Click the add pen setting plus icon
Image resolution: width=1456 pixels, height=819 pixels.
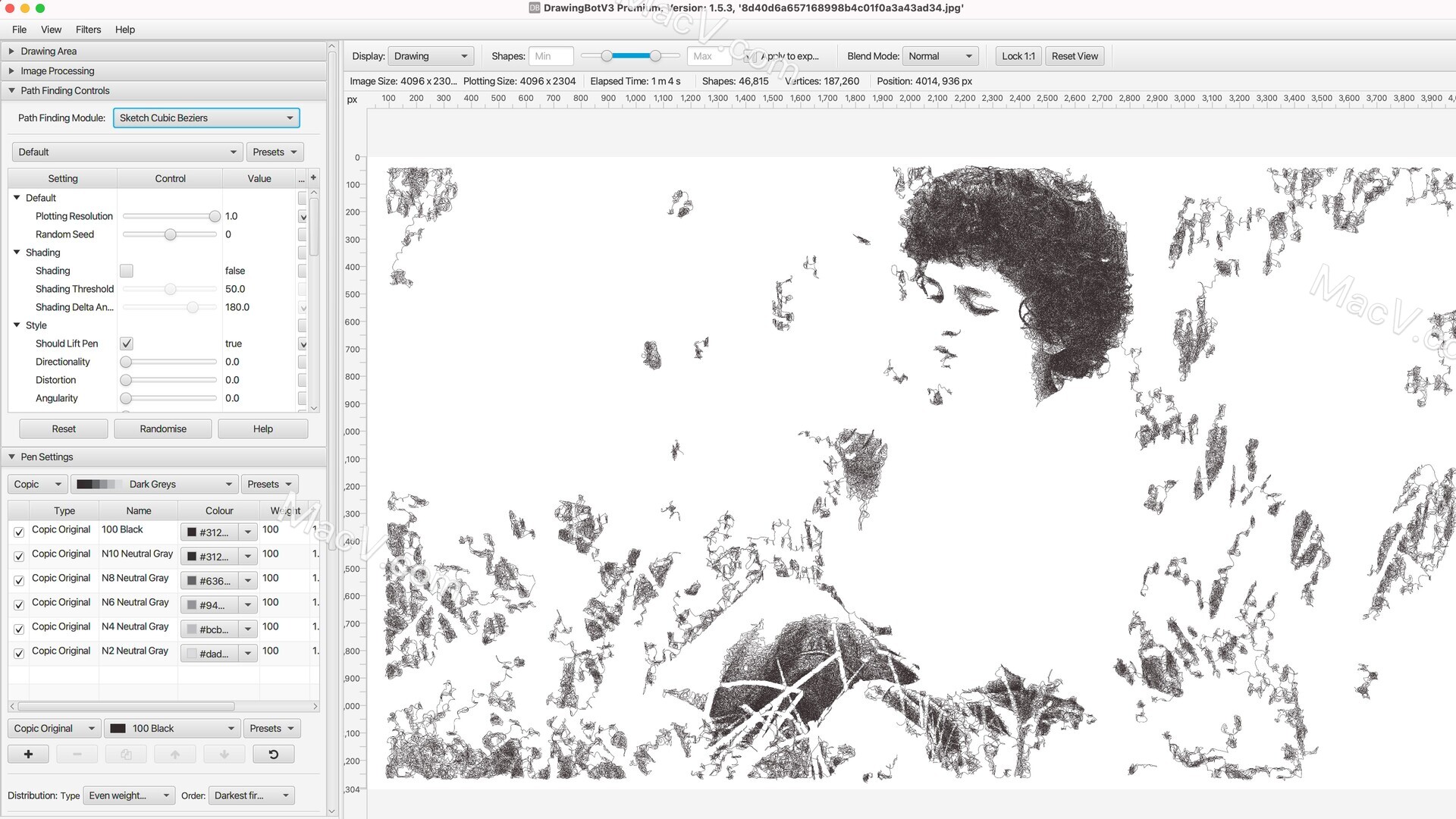[x=27, y=754]
